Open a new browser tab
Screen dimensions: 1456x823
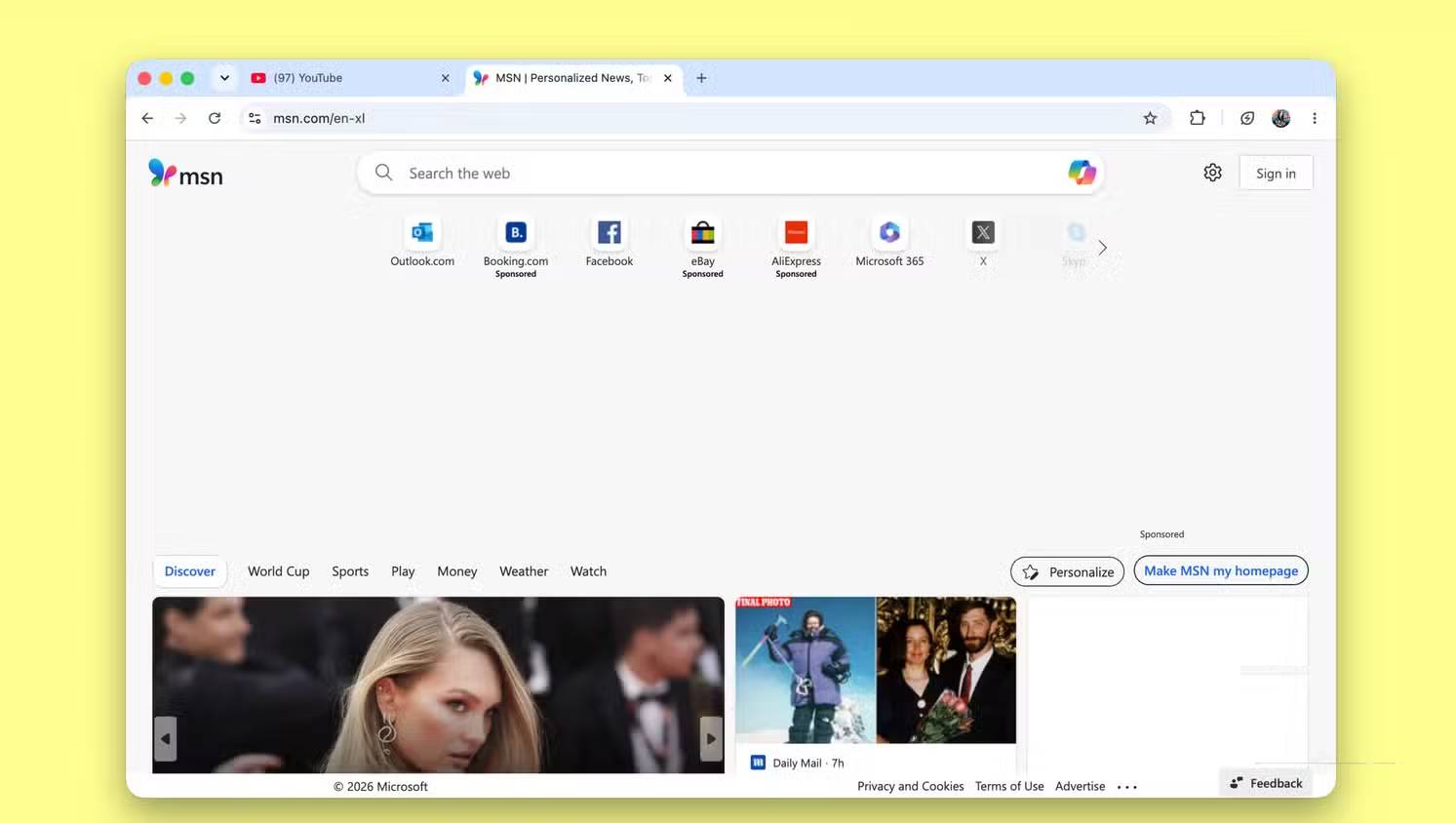pos(701,78)
